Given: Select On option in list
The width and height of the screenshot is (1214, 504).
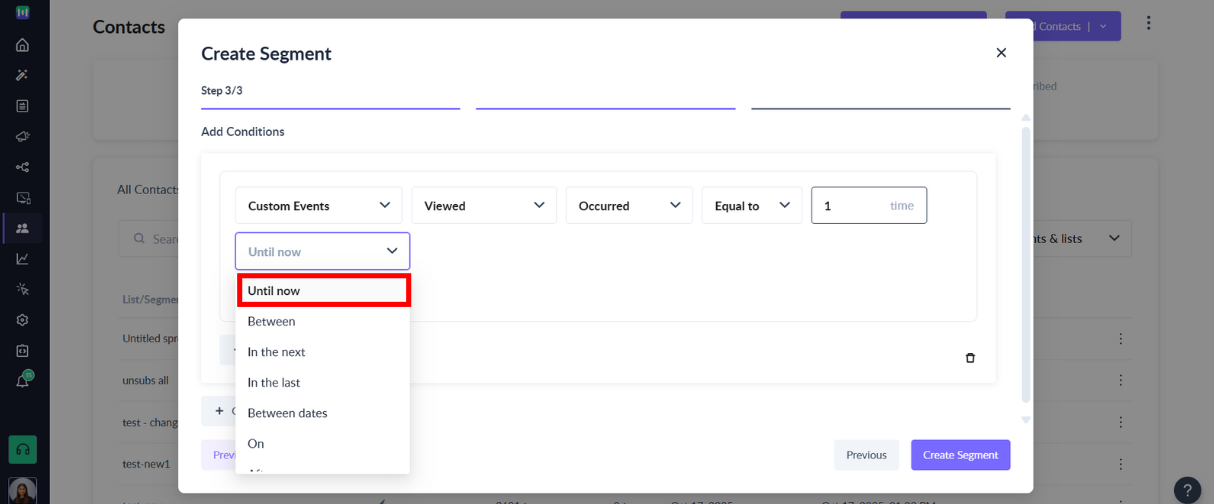Looking at the screenshot, I should [323, 443].
